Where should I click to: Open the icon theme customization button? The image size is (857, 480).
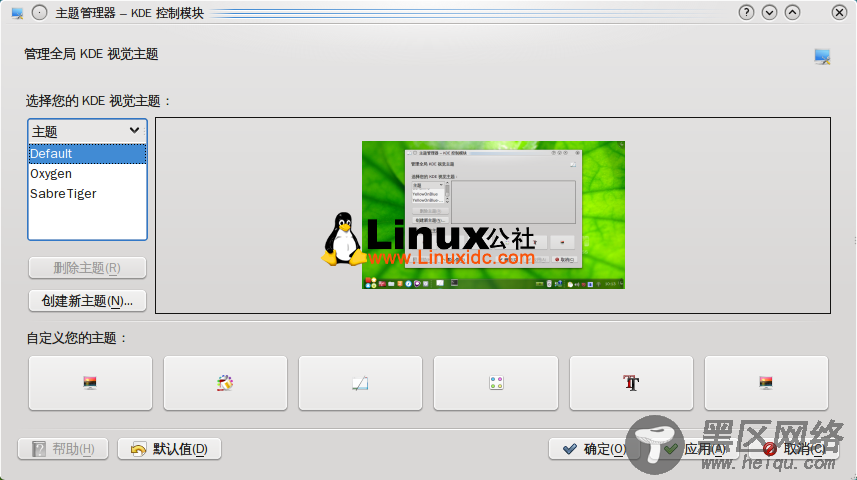[x=496, y=383]
